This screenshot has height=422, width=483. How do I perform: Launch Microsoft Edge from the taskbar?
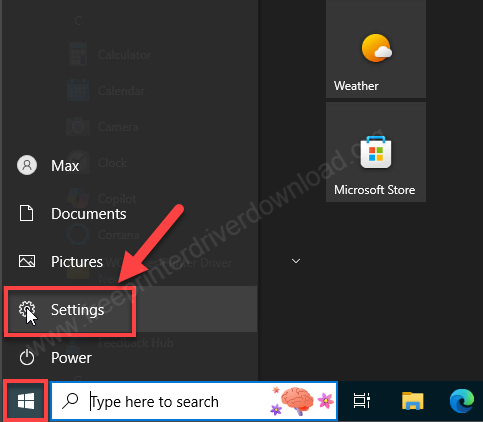pos(462,401)
